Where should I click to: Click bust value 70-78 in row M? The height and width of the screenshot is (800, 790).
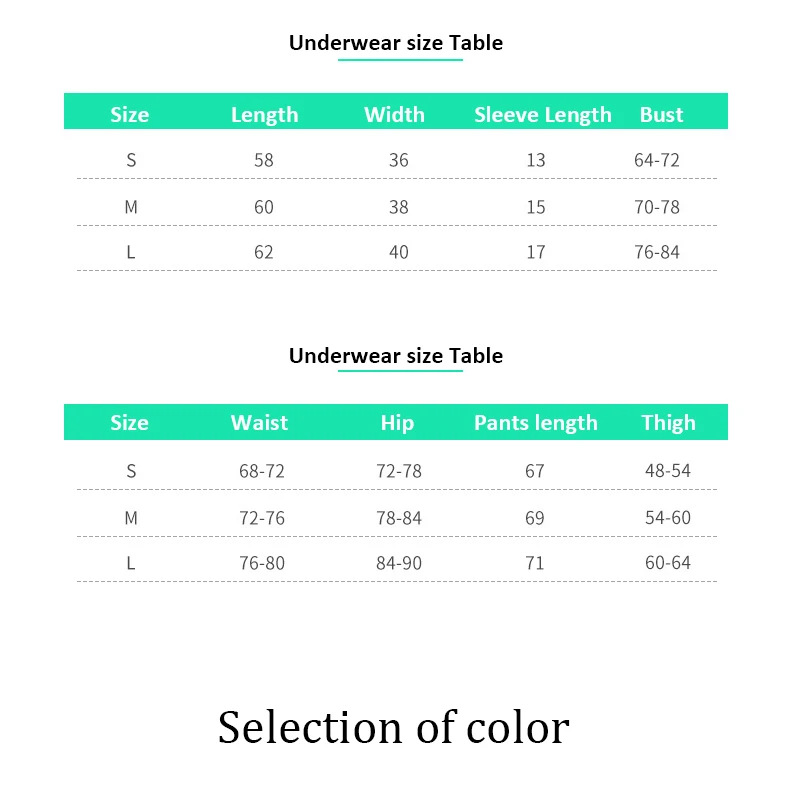[x=656, y=207]
